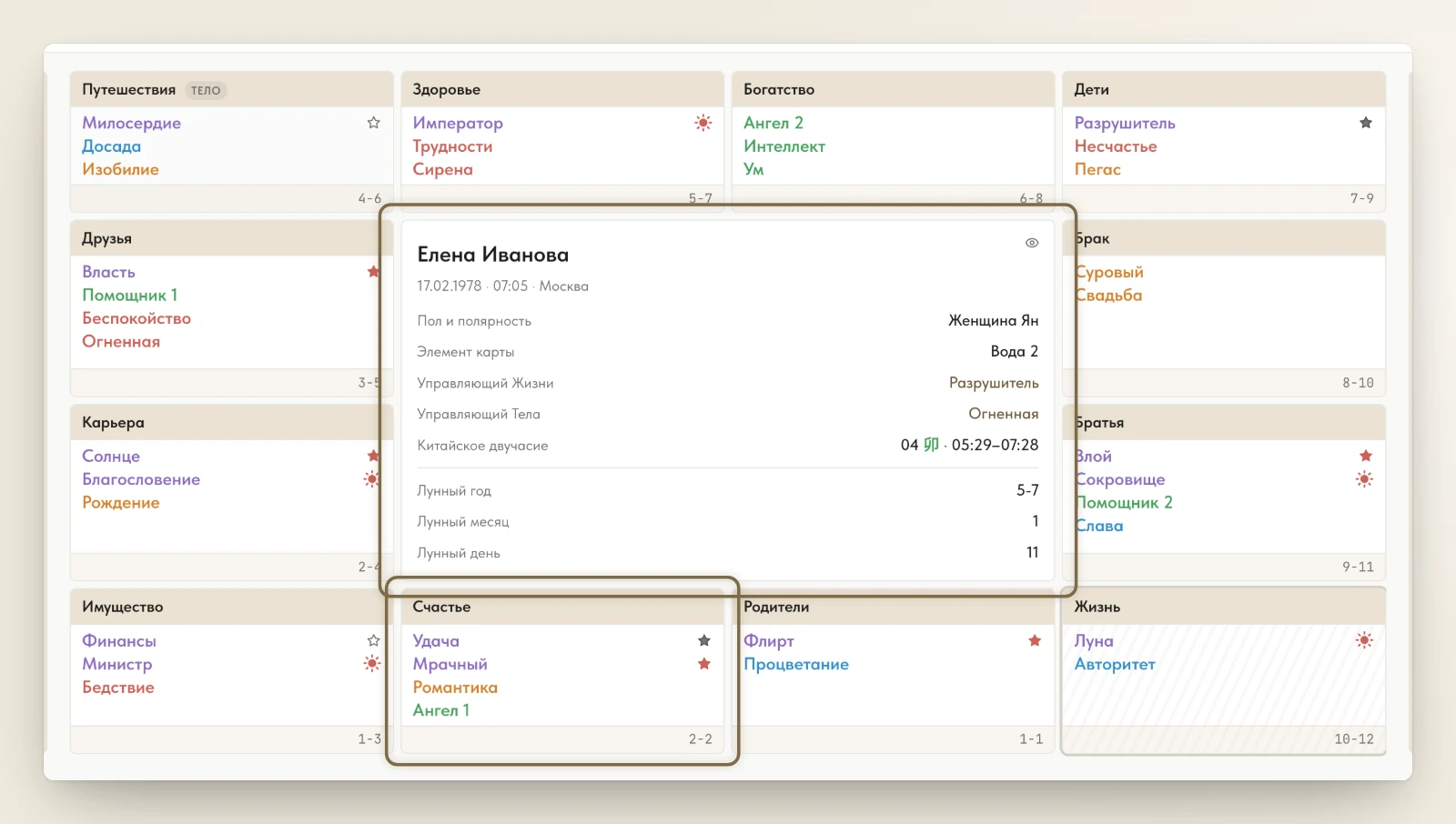Select the Пегас star in Дети
Screen dimensions: 1456x824
pyautogui.click(x=1097, y=169)
